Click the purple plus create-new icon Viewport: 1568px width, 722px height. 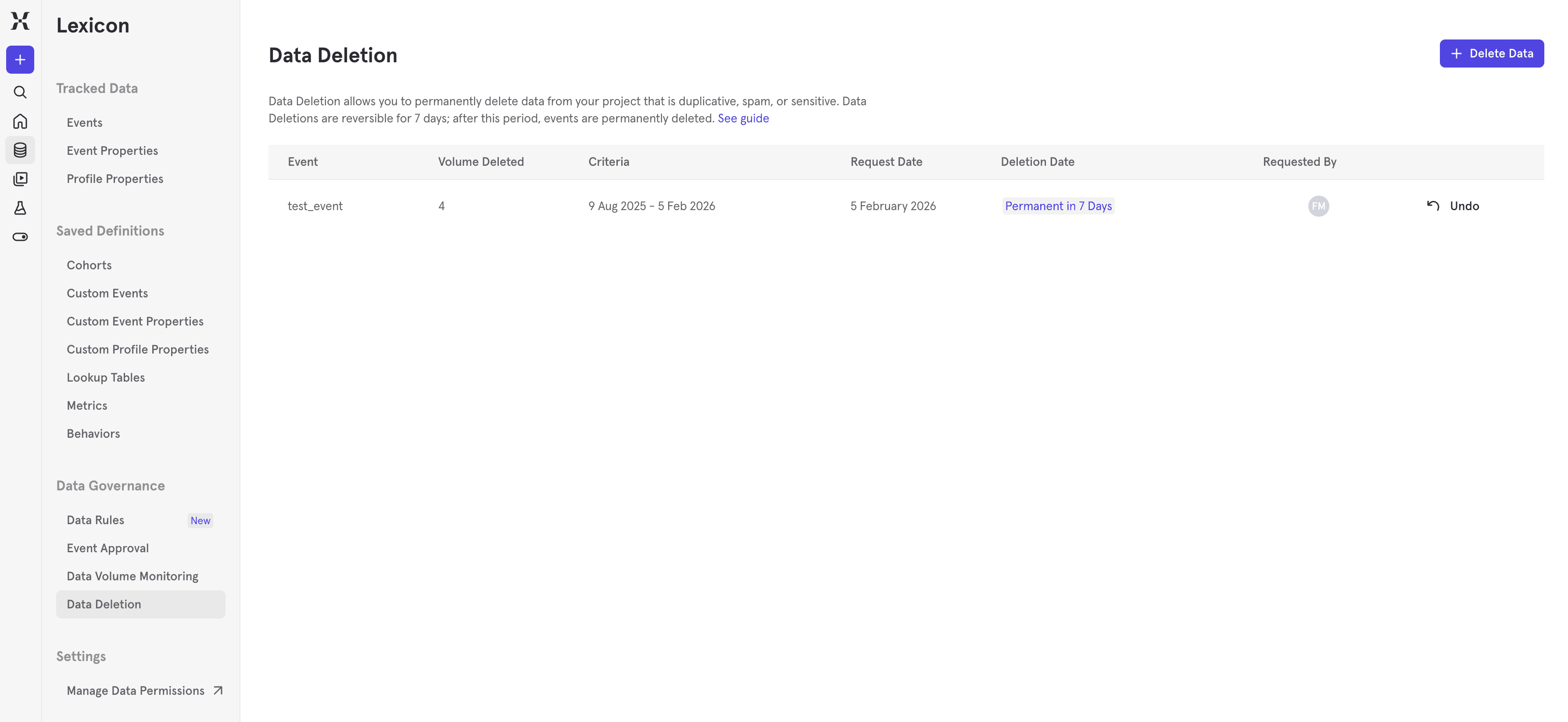pyautogui.click(x=20, y=60)
